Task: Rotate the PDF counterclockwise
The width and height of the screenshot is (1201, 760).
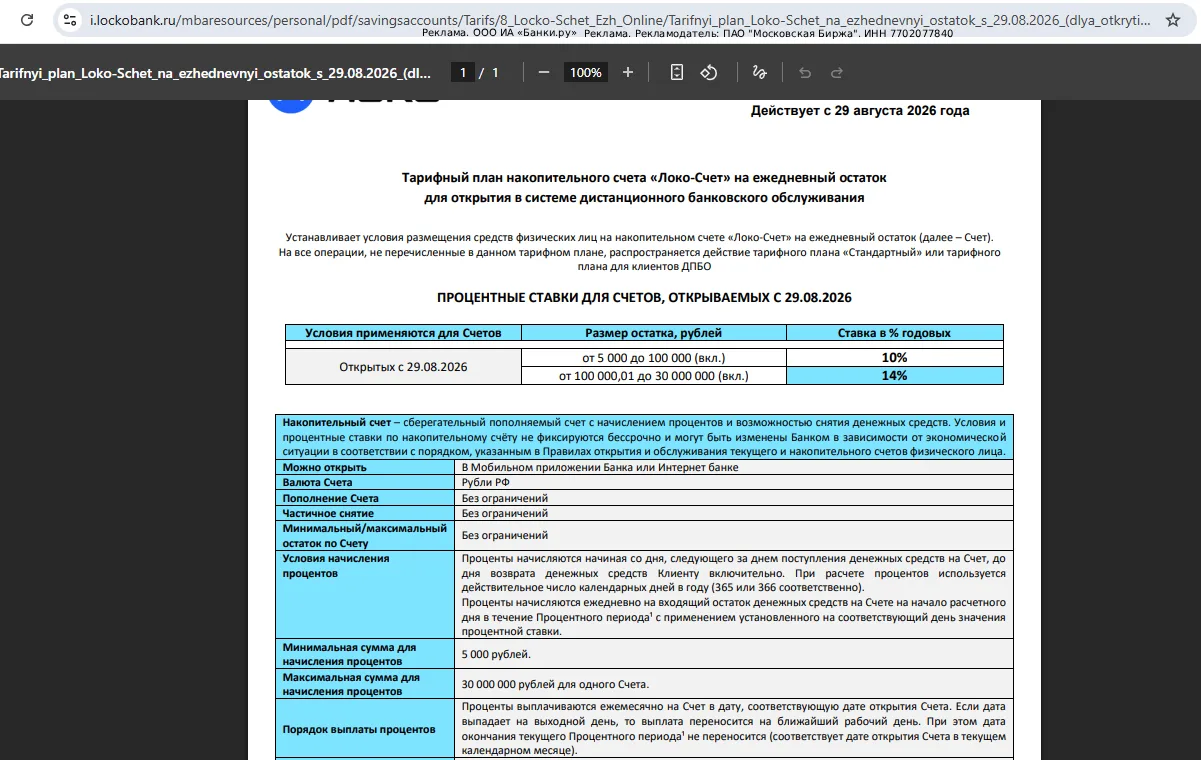Action: tap(709, 72)
